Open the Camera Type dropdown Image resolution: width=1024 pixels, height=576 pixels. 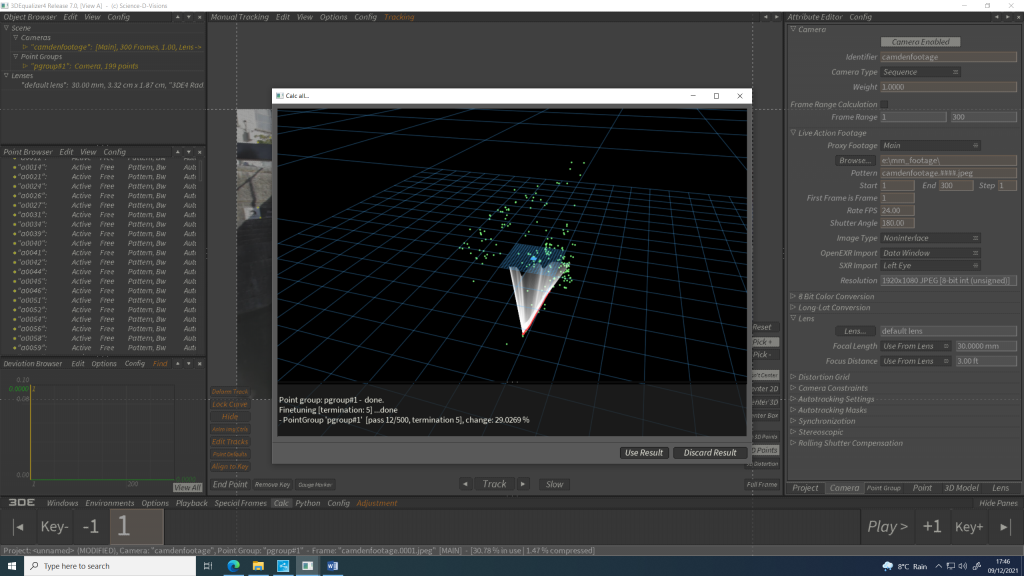point(920,72)
